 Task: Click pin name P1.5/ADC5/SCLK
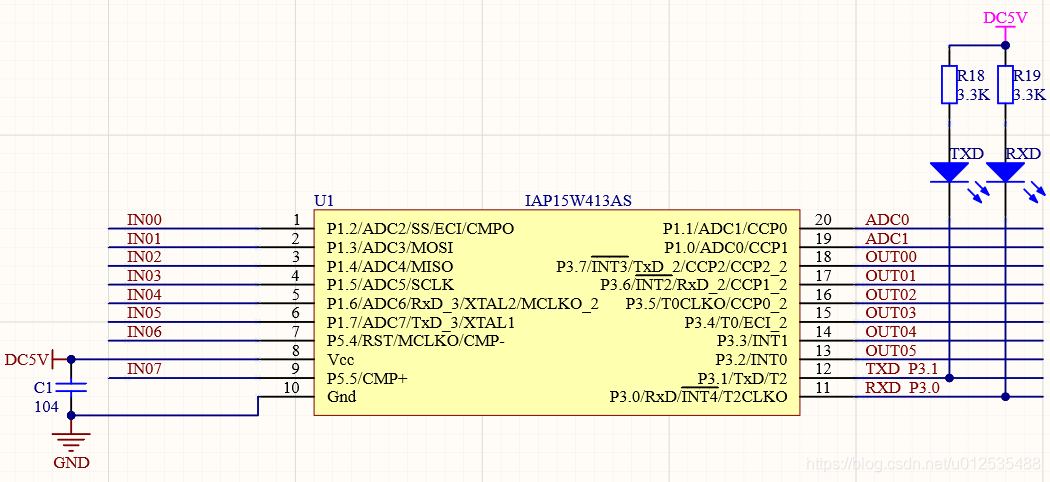coord(390,285)
